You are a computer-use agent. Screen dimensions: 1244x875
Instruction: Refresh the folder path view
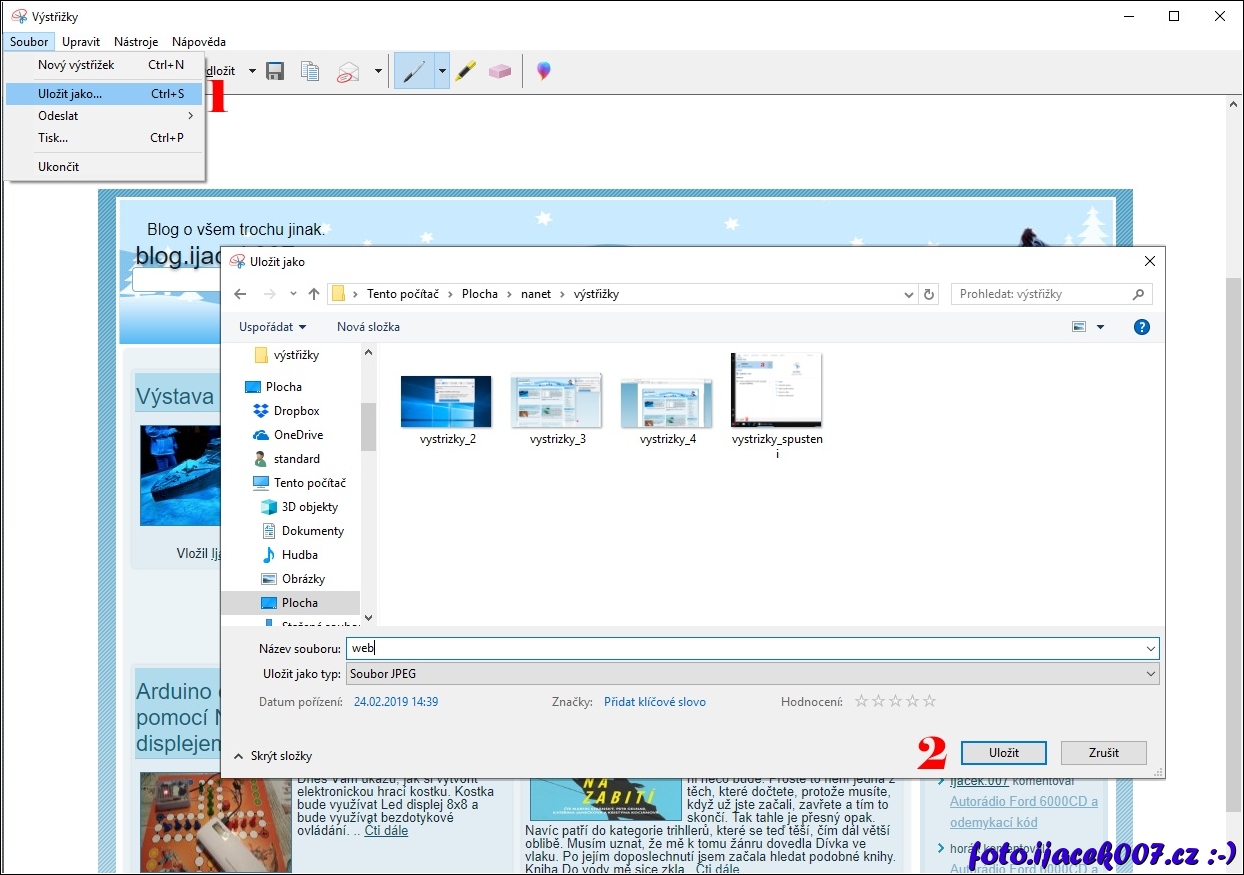pos(930,294)
